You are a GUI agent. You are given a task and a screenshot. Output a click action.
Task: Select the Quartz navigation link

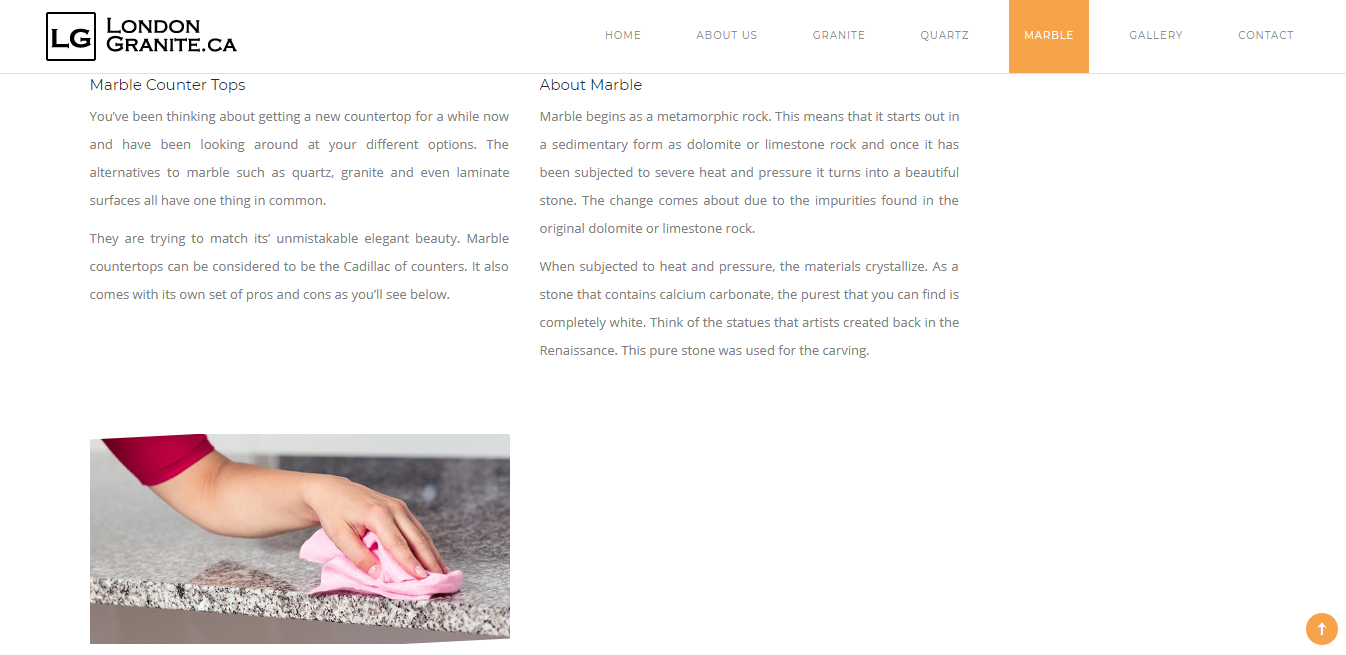(945, 35)
